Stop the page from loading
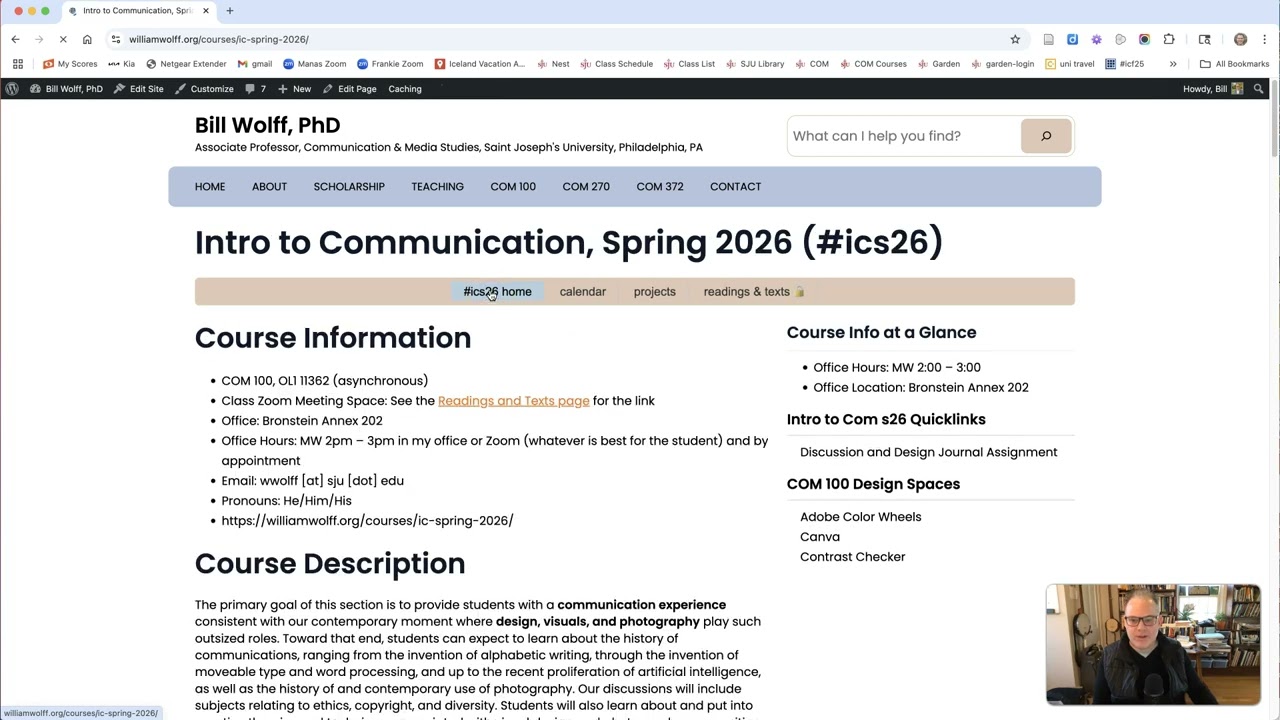The image size is (1280, 720). (62, 39)
